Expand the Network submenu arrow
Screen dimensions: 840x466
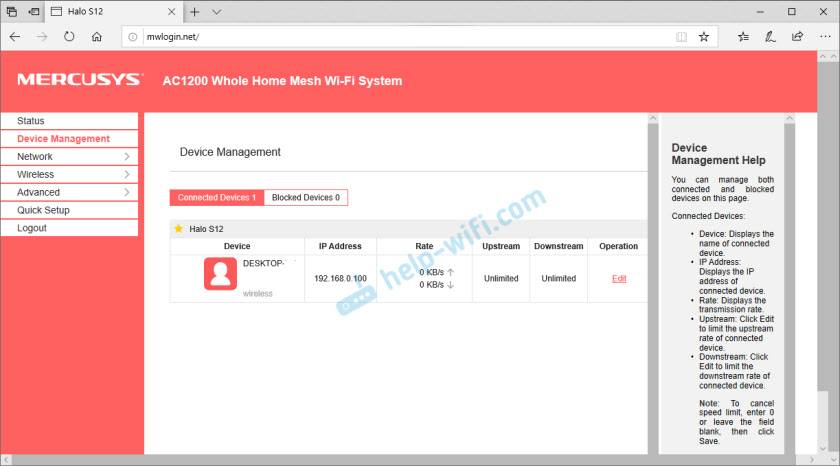[x=127, y=156]
